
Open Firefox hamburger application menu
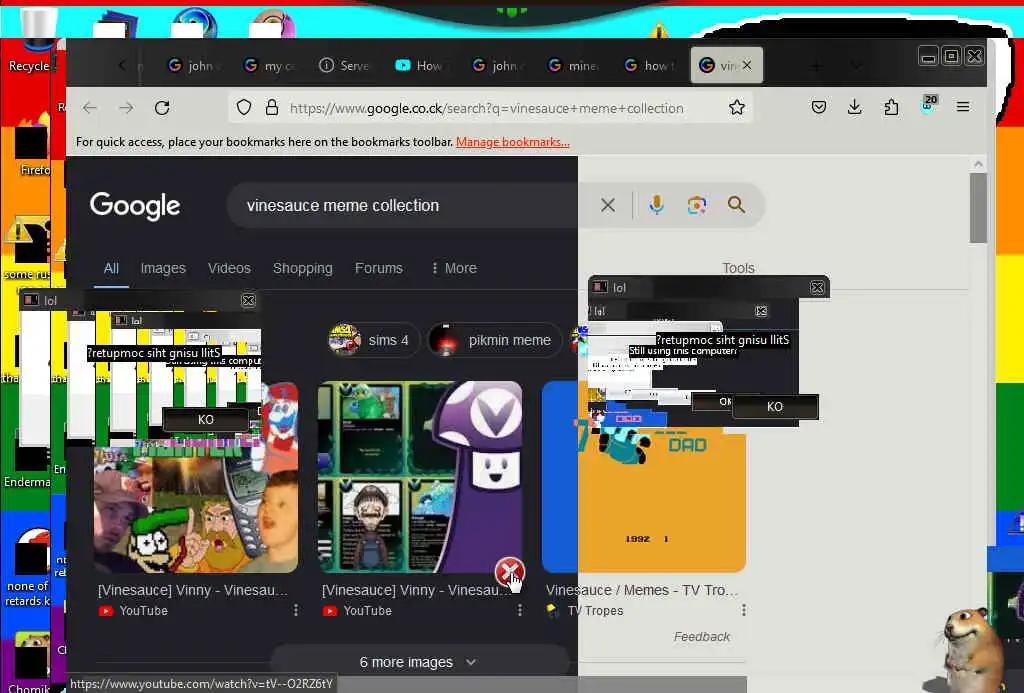963,106
